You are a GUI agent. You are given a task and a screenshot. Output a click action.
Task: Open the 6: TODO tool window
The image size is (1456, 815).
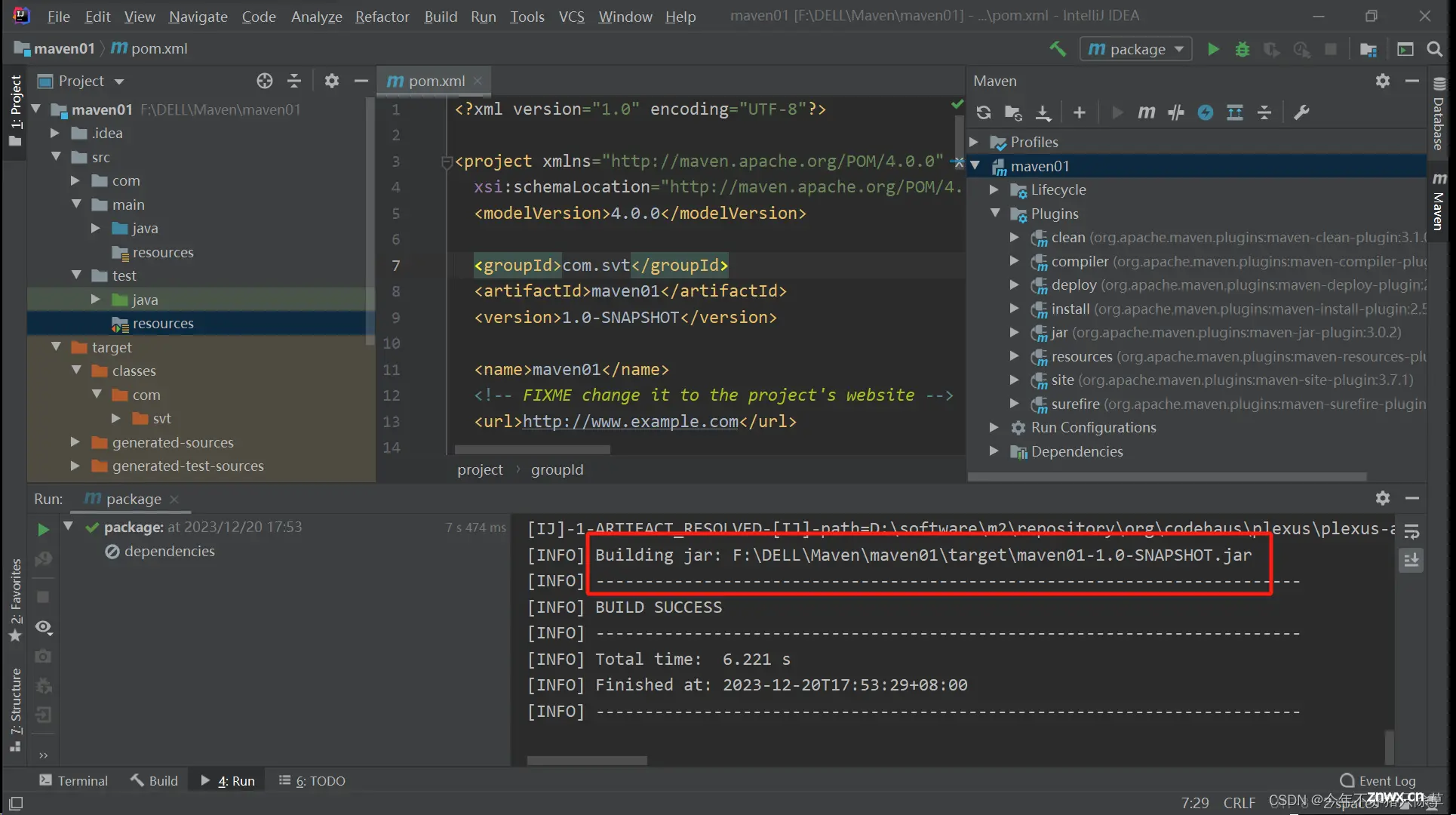coord(312,780)
